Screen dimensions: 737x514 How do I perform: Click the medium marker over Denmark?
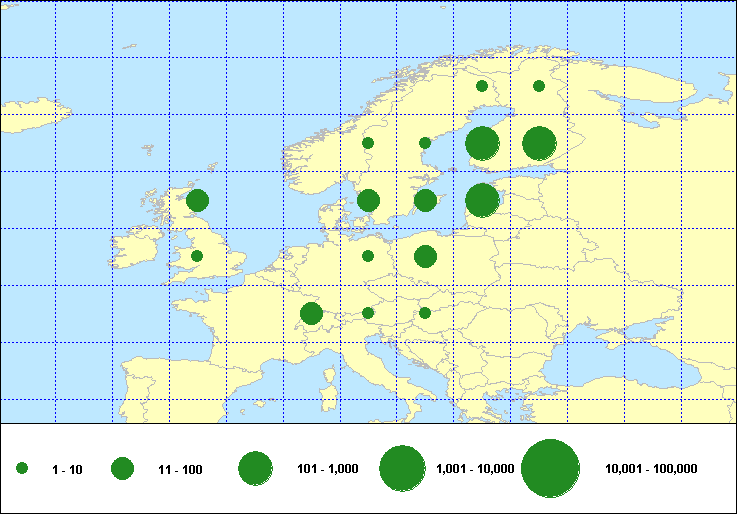(x=368, y=200)
